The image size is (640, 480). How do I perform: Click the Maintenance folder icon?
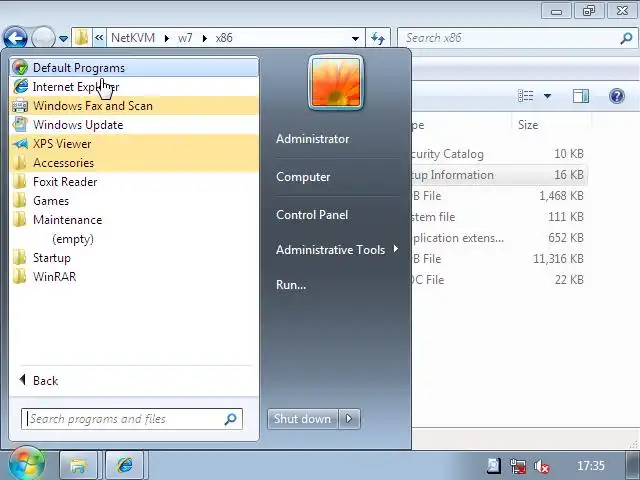[x=19, y=220]
